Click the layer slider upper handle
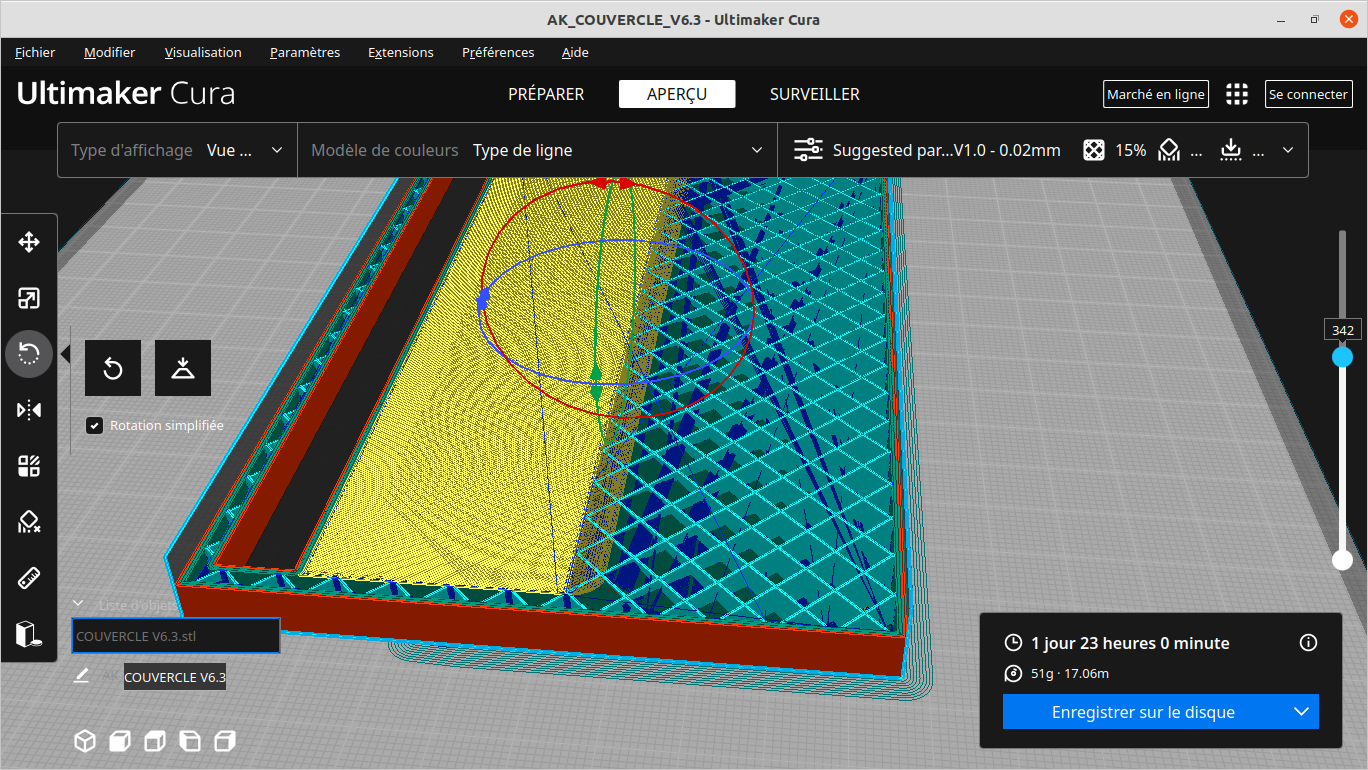 point(1342,357)
